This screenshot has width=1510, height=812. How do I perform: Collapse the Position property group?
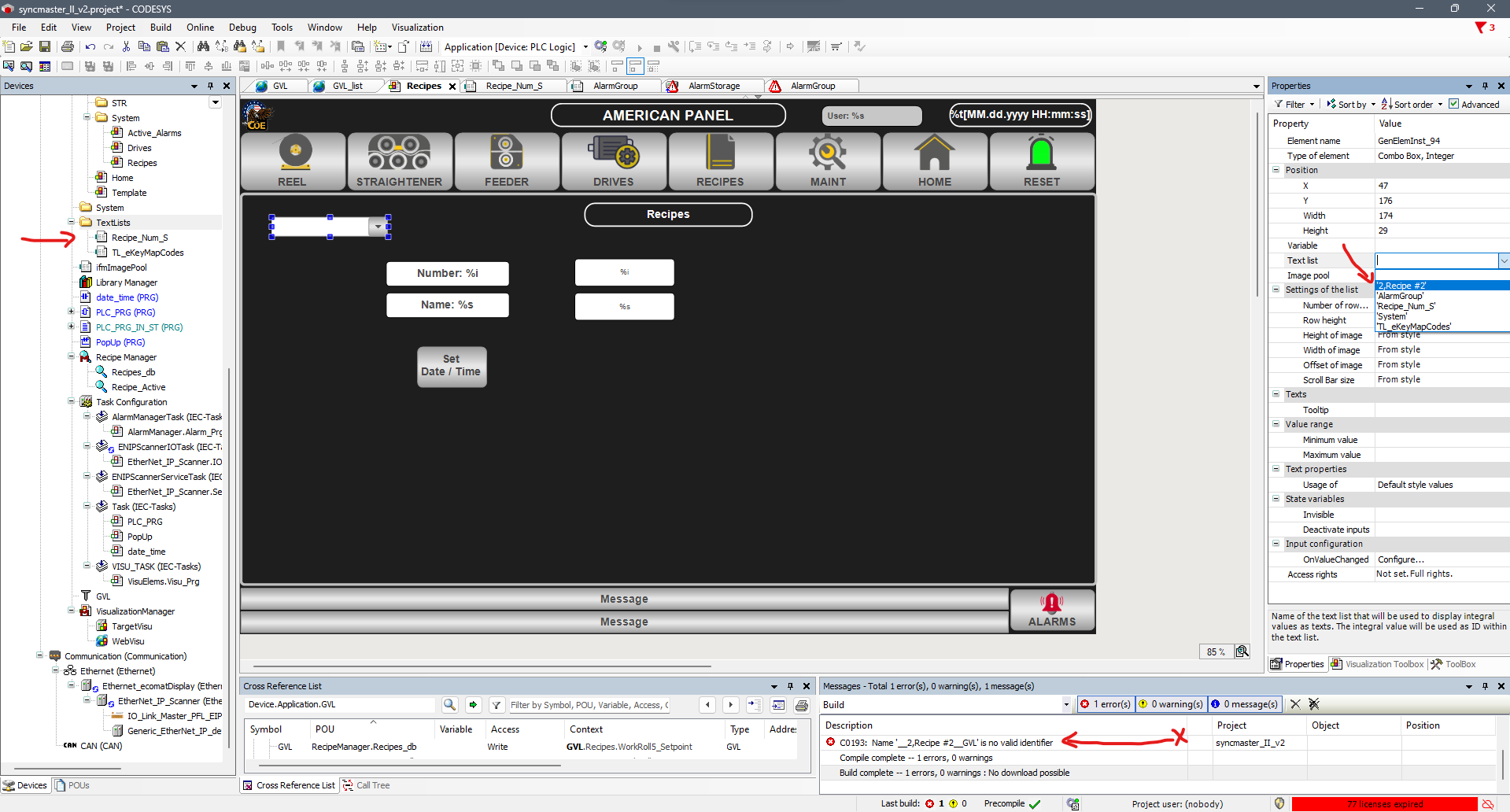(1276, 170)
